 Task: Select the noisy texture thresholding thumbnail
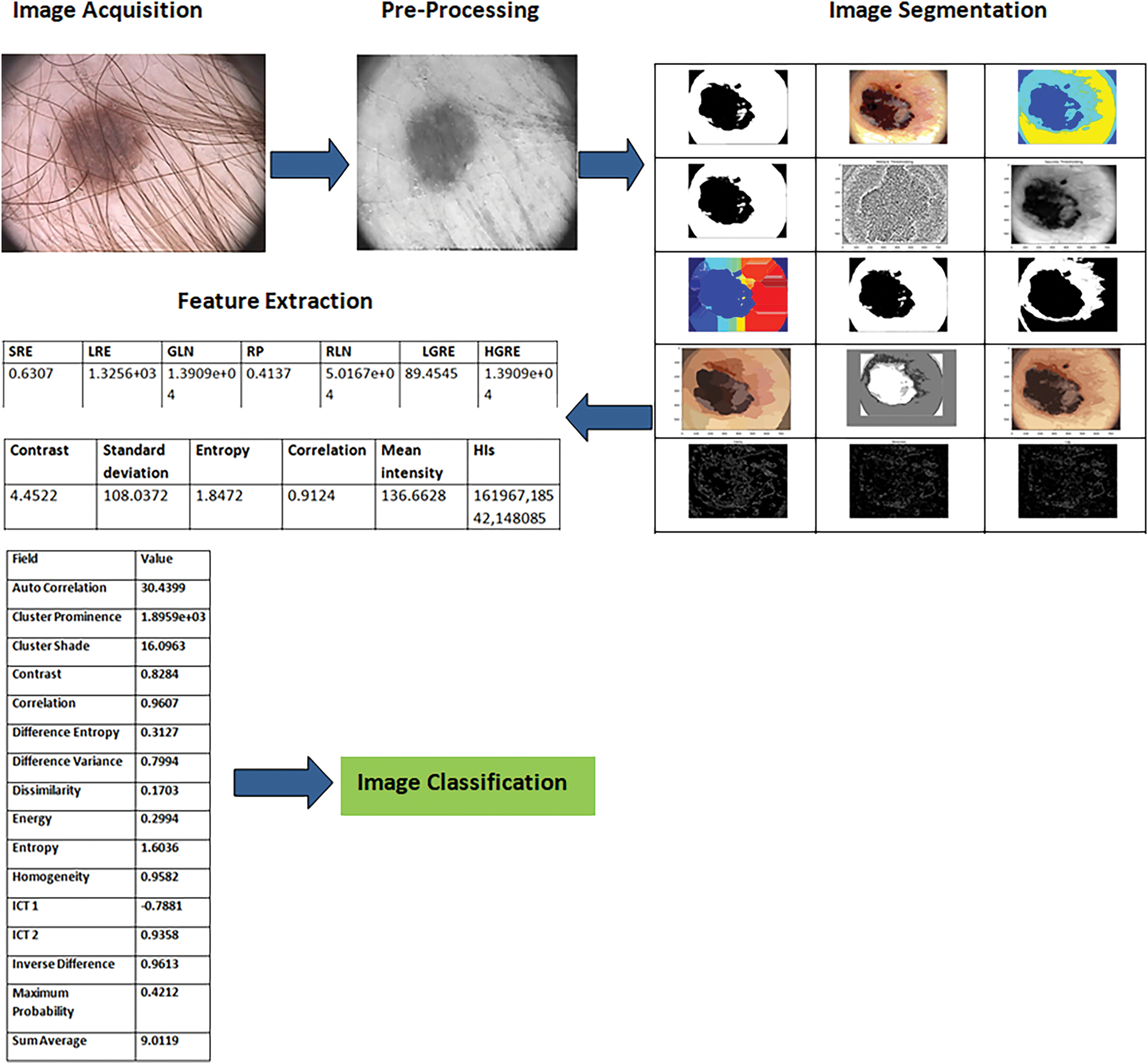coord(894,204)
